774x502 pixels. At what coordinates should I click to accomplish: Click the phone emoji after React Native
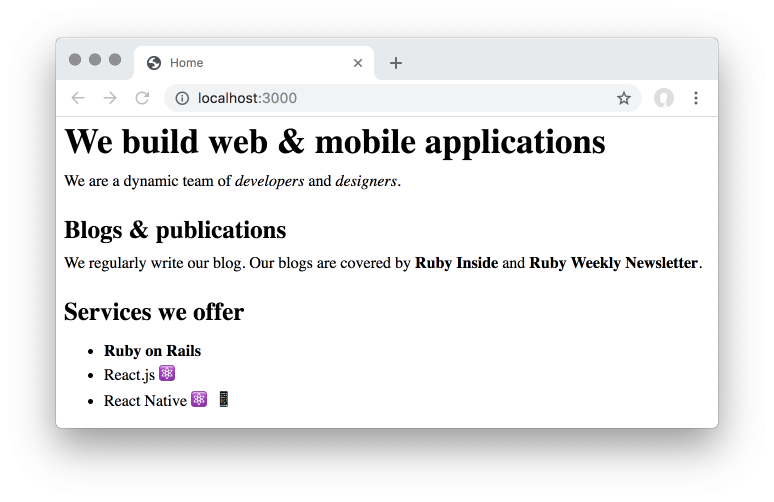(x=224, y=399)
